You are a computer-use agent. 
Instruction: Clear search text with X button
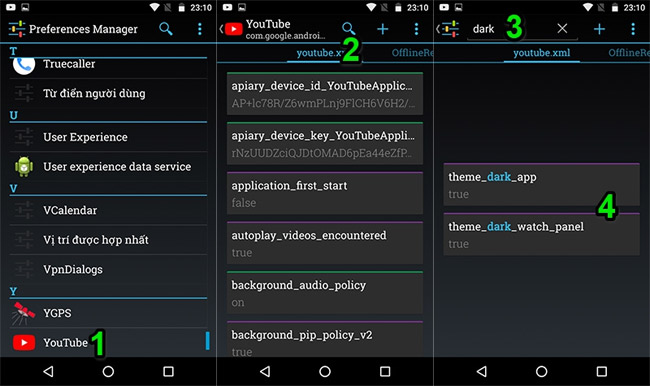[563, 29]
